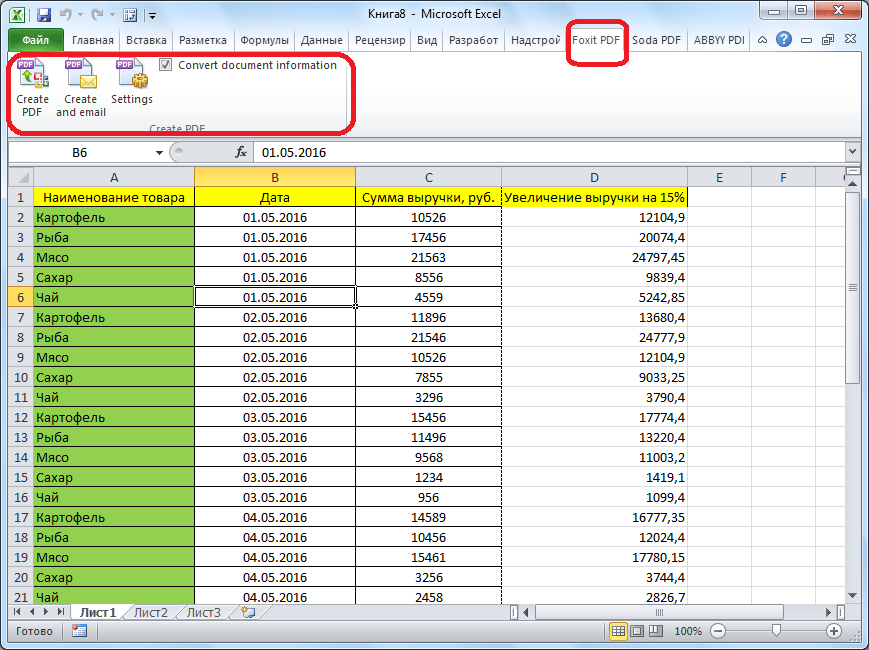Open the Name Box dropdown arrow
This screenshot has width=869, height=650.
point(159,153)
